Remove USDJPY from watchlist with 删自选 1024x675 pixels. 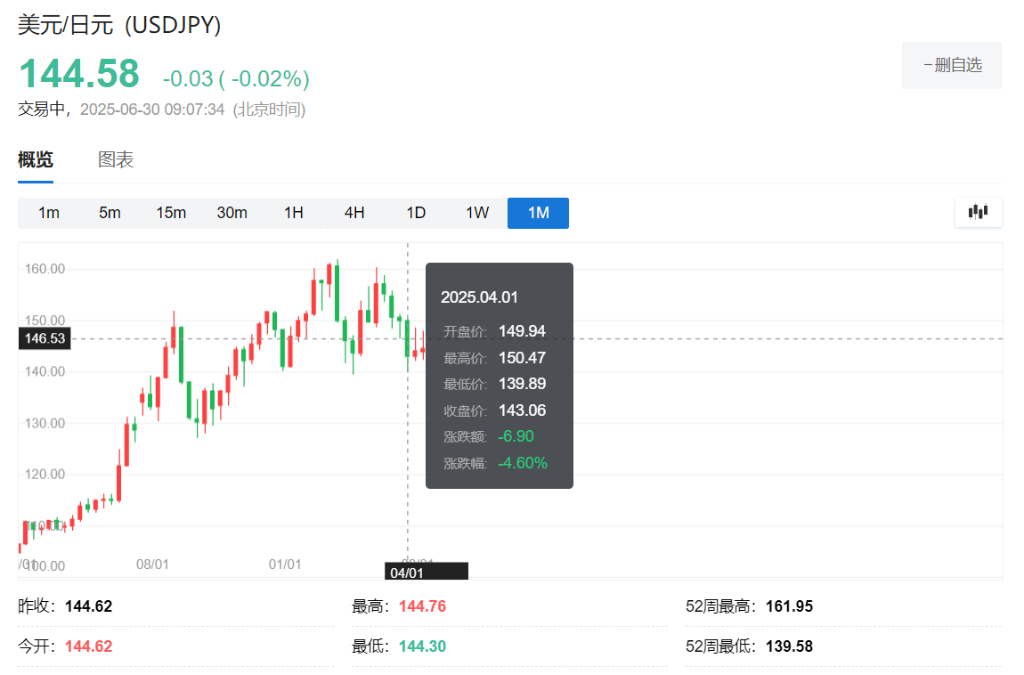[951, 65]
